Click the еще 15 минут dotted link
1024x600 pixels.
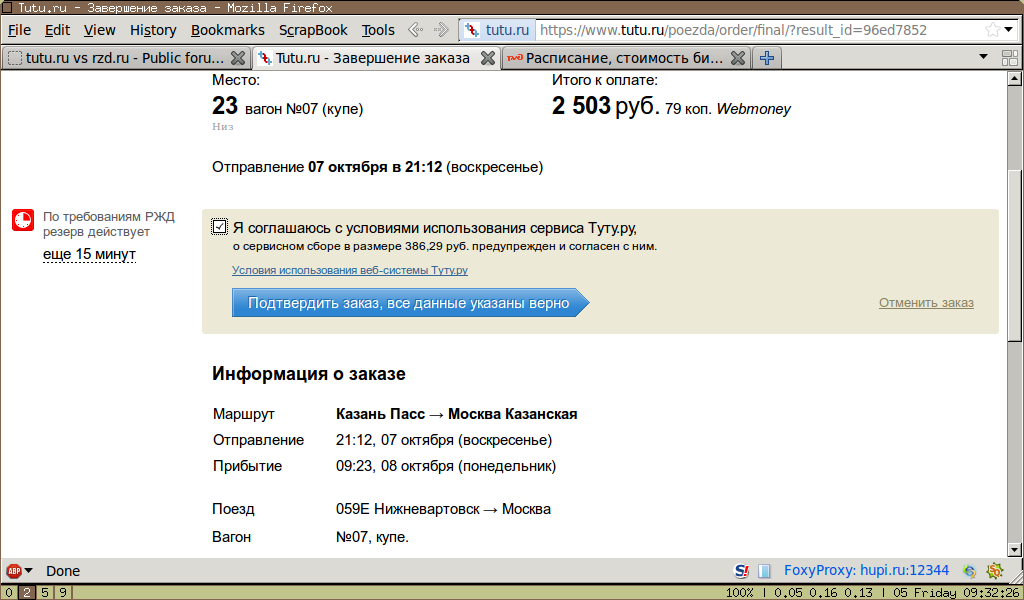(x=89, y=254)
